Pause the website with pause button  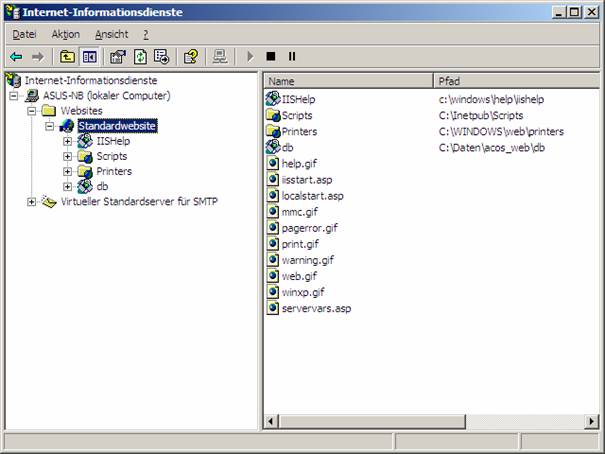point(292,57)
